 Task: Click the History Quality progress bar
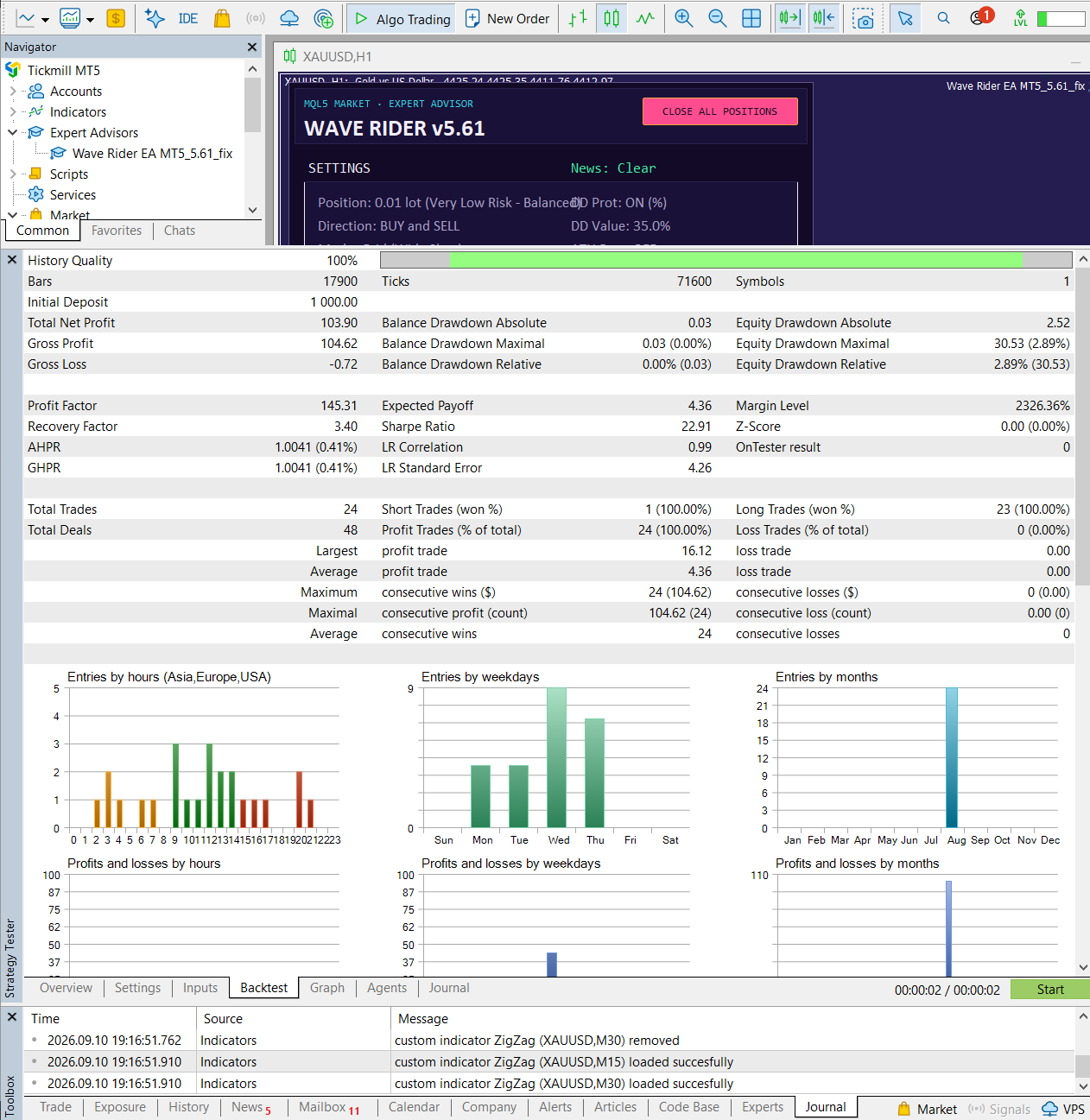click(726, 260)
